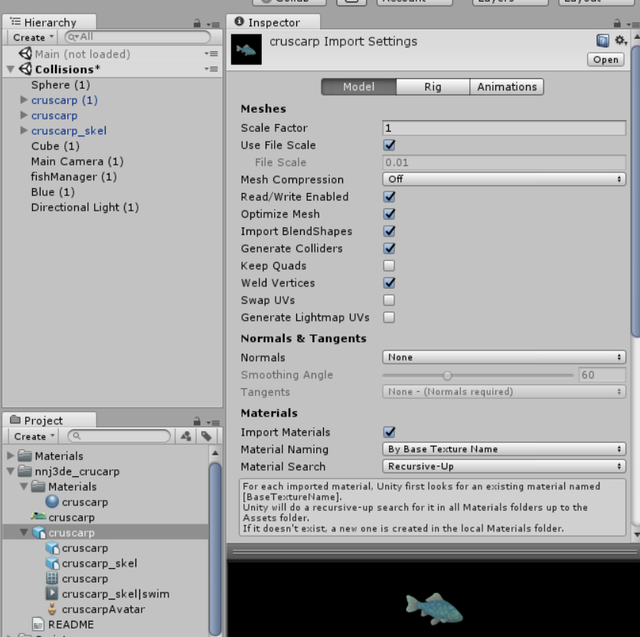Open the Project panel context menu icon
This screenshot has height=637, width=640.
(x=213, y=422)
